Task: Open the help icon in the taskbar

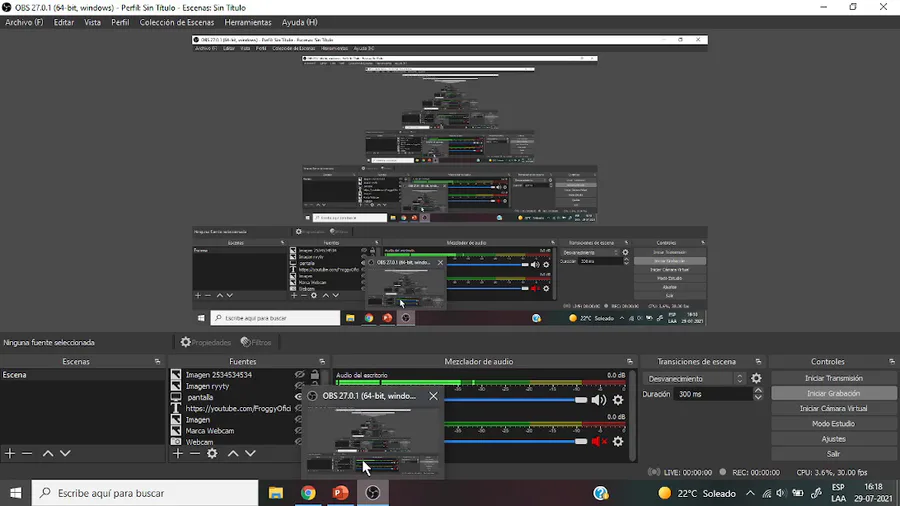Action: 601,493
